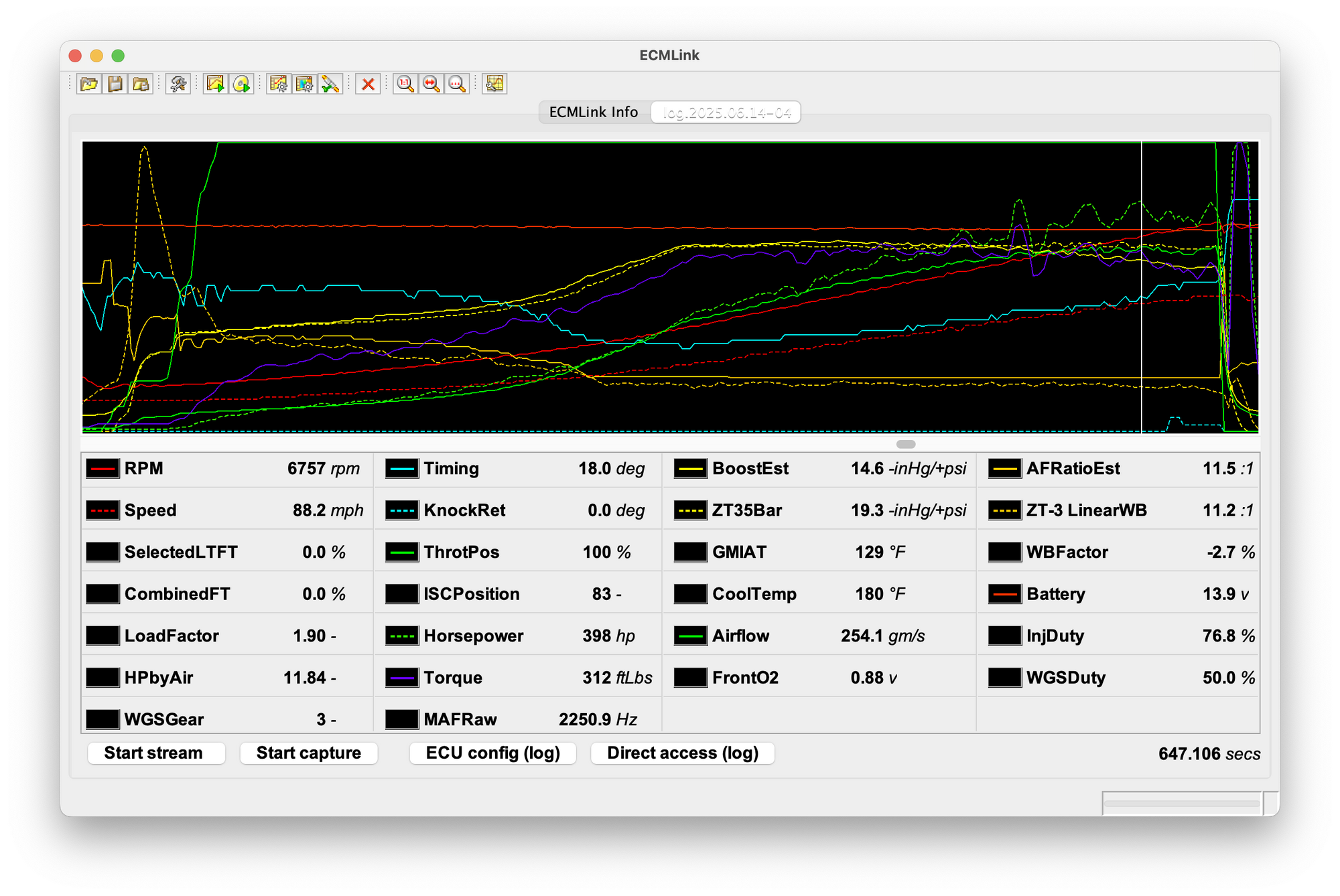Select the log.2025.06.14-04 tab
This screenshot has height=896, width=1340.
(726, 113)
